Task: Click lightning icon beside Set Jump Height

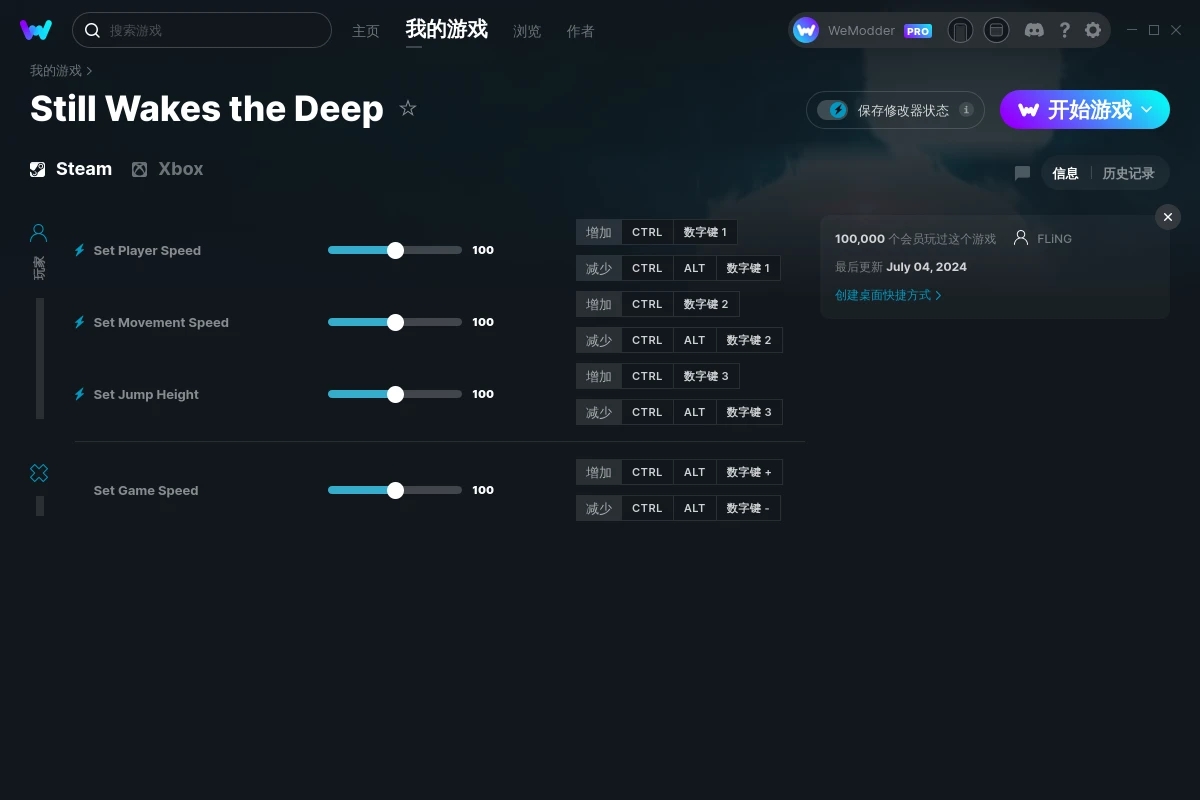Action: coord(80,394)
